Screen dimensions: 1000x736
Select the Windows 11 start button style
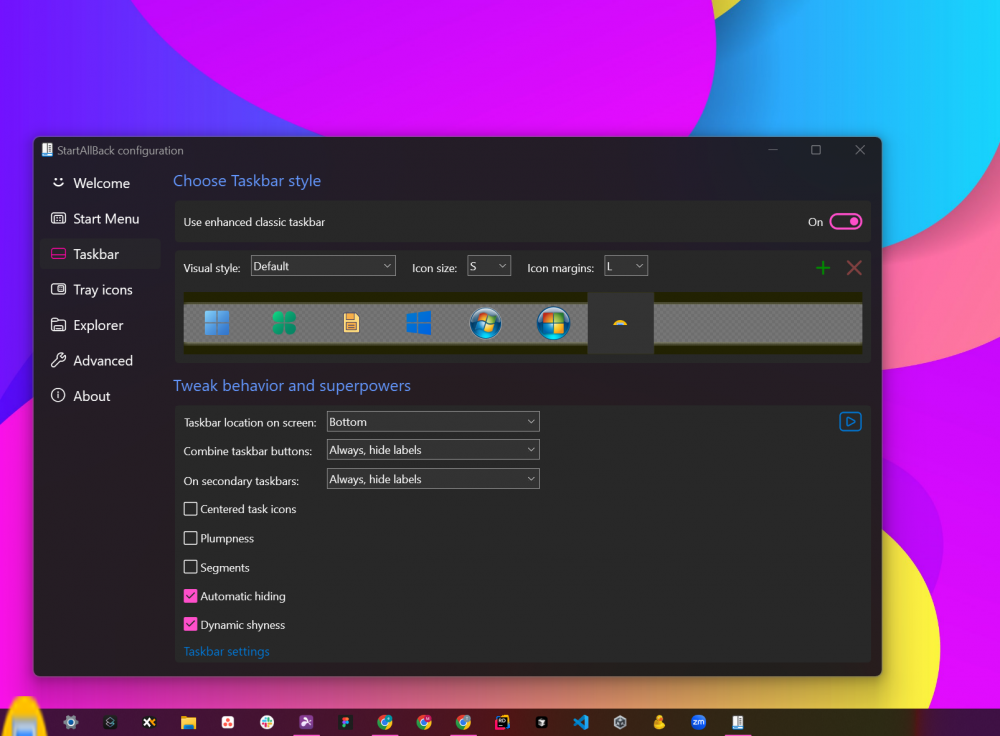pyautogui.click(x=217, y=323)
